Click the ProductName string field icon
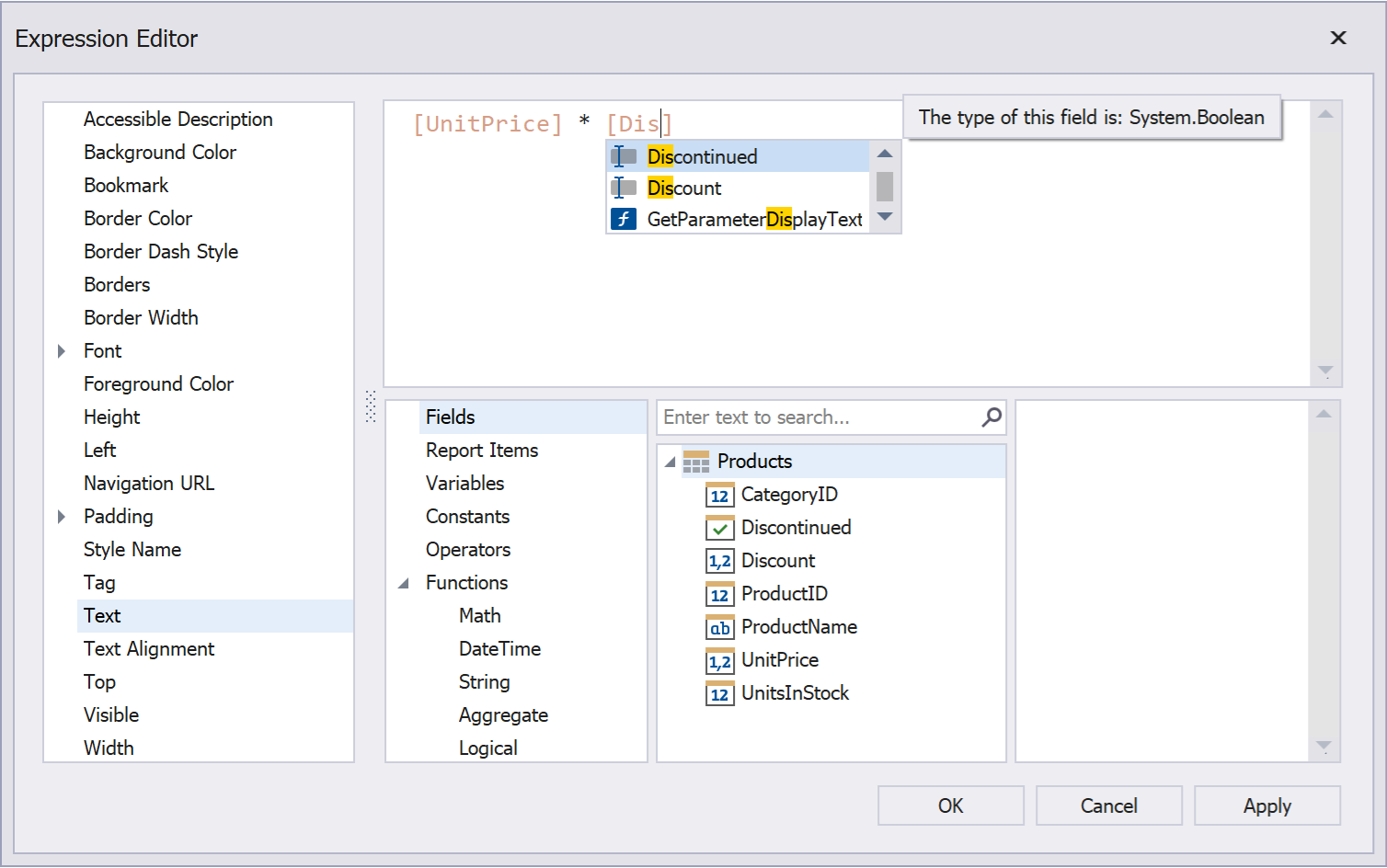 (x=719, y=627)
